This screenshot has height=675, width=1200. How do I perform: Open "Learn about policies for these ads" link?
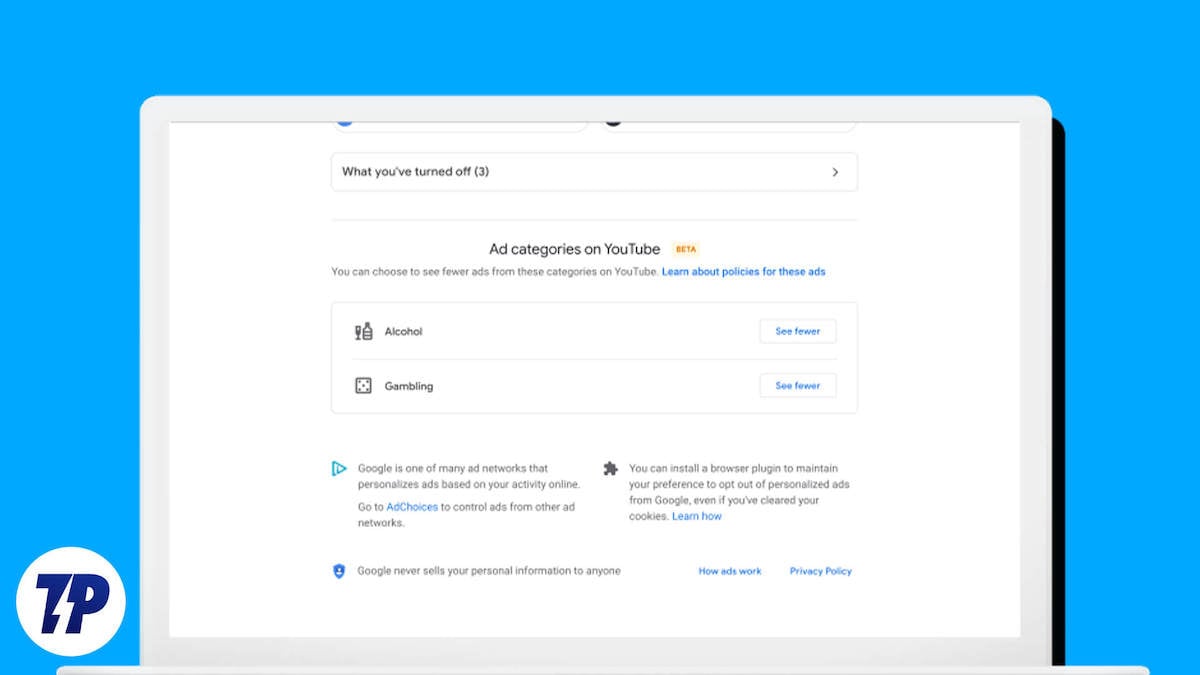(744, 272)
